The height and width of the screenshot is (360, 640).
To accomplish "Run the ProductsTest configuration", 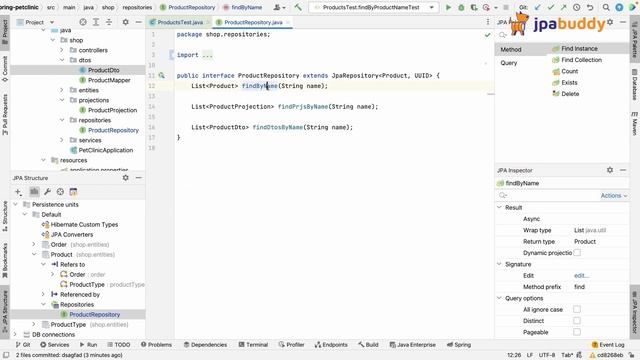I will [448, 7].
